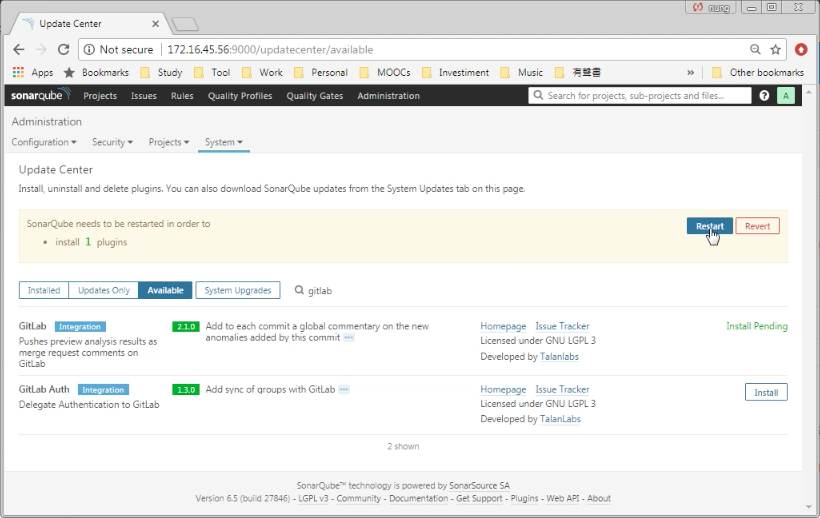The width and height of the screenshot is (820, 518).
Task: Open Other bookmarks folder
Action: 758,73
